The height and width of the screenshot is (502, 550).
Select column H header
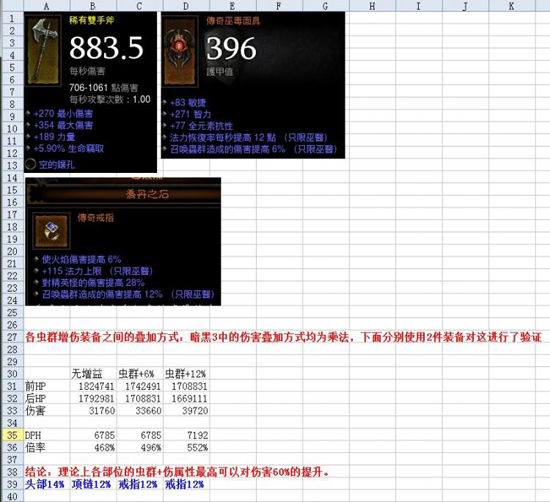point(372,6)
